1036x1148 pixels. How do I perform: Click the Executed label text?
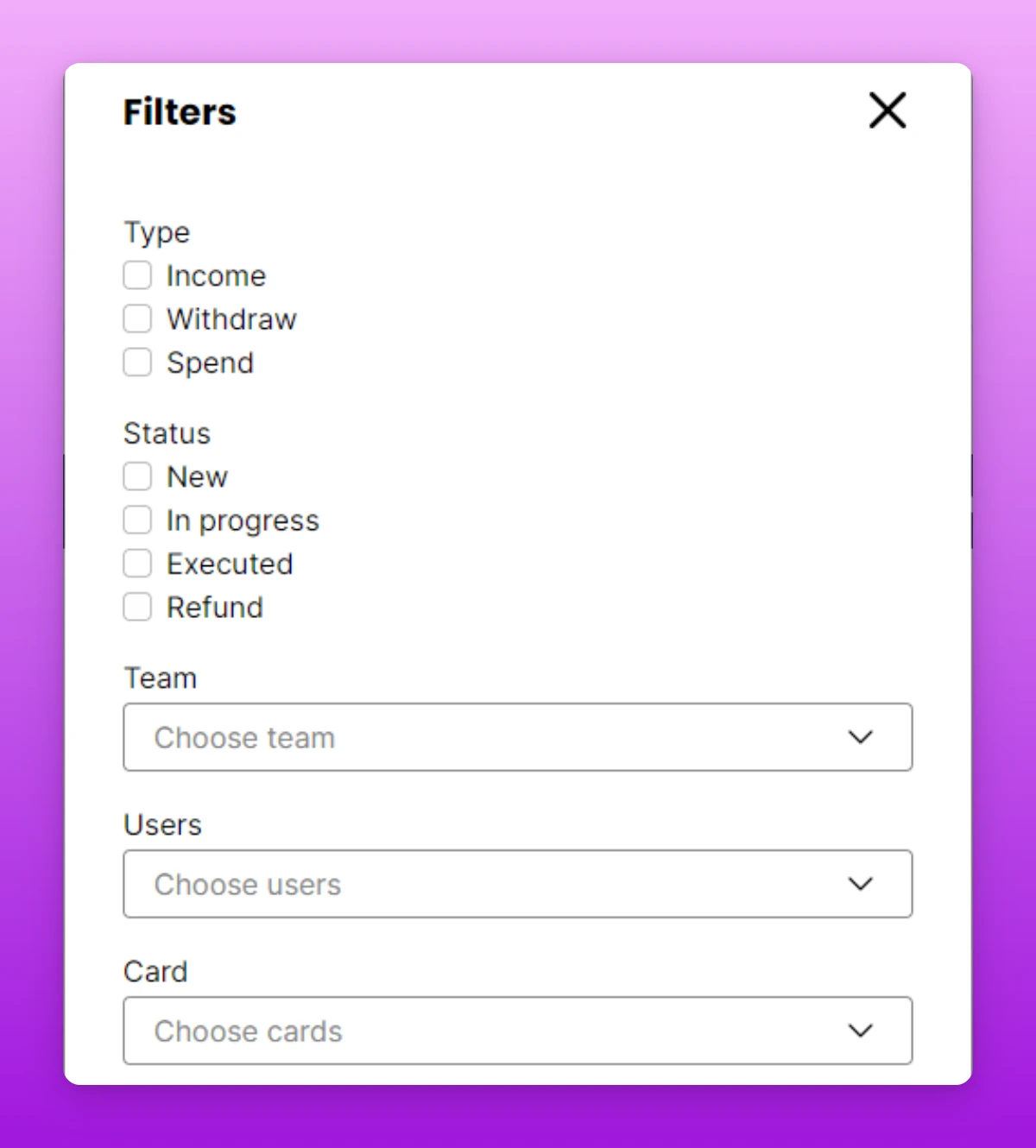point(230,564)
